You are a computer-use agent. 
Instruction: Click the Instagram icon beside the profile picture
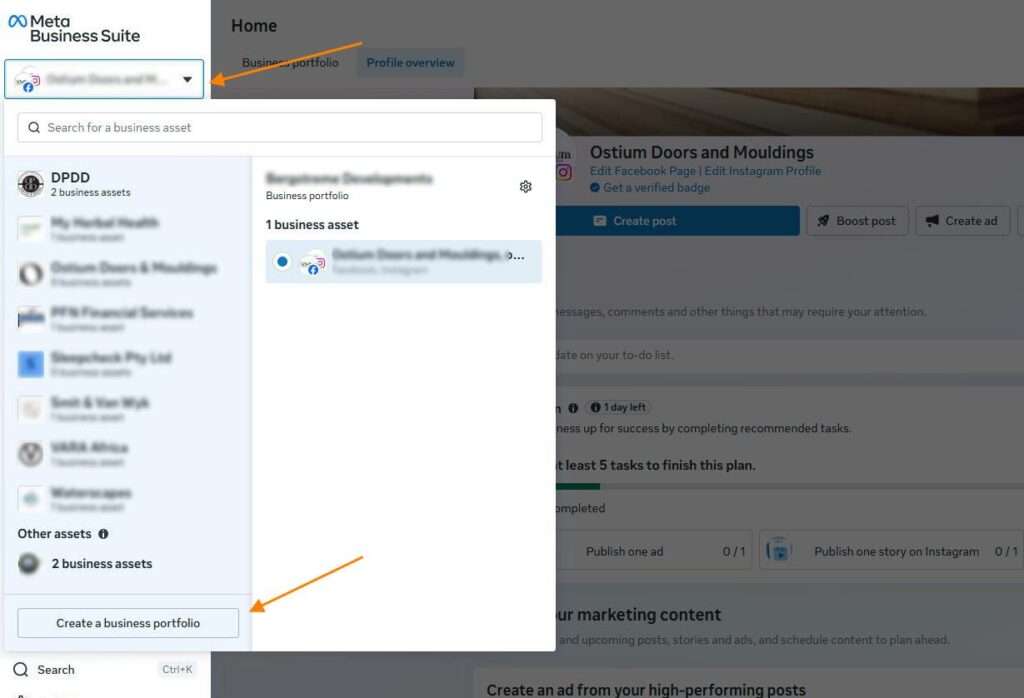564,172
